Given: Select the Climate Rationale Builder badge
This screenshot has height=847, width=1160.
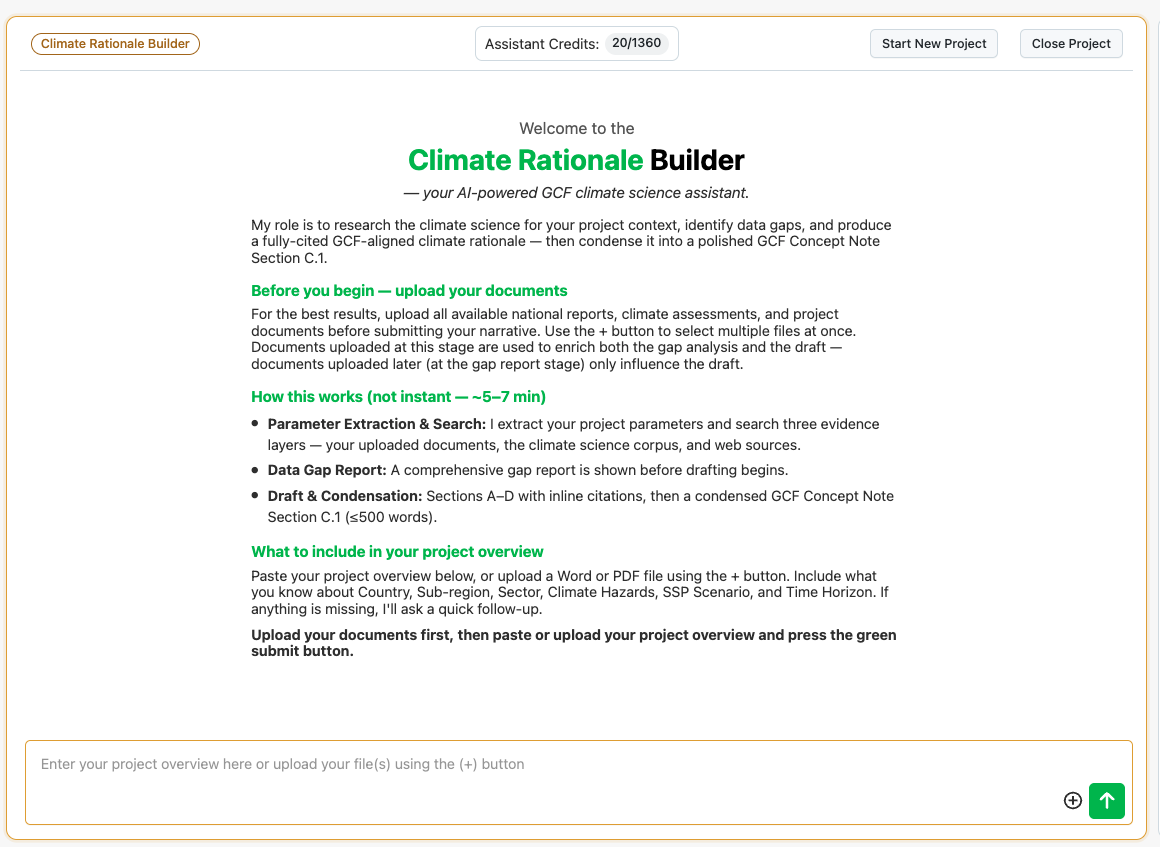Looking at the screenshot, I should point(115,44).
